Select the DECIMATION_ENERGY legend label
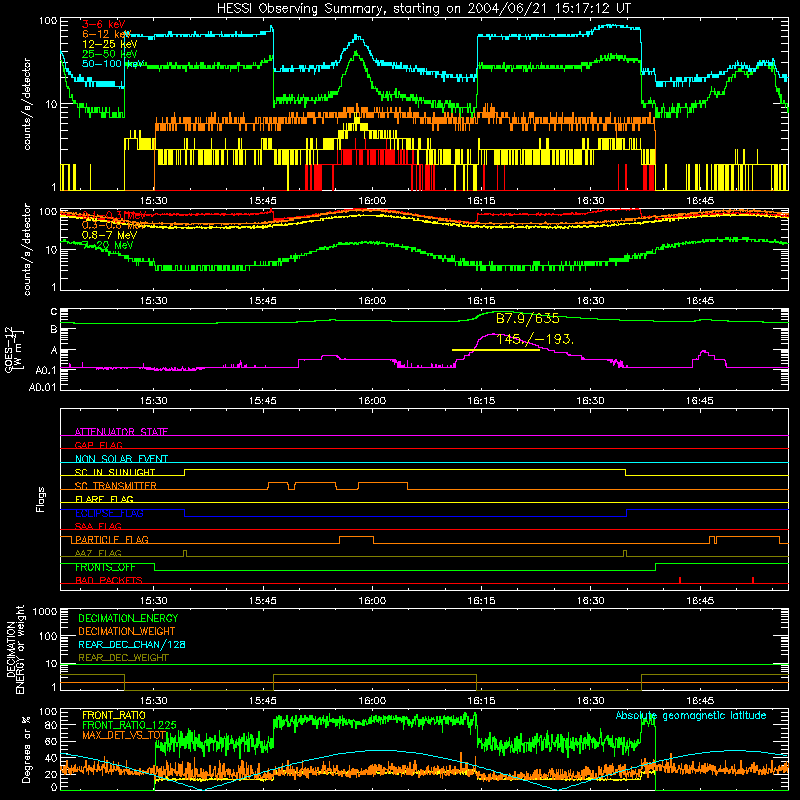Screen dimensions: 800x800 click(x=128, y=618)
